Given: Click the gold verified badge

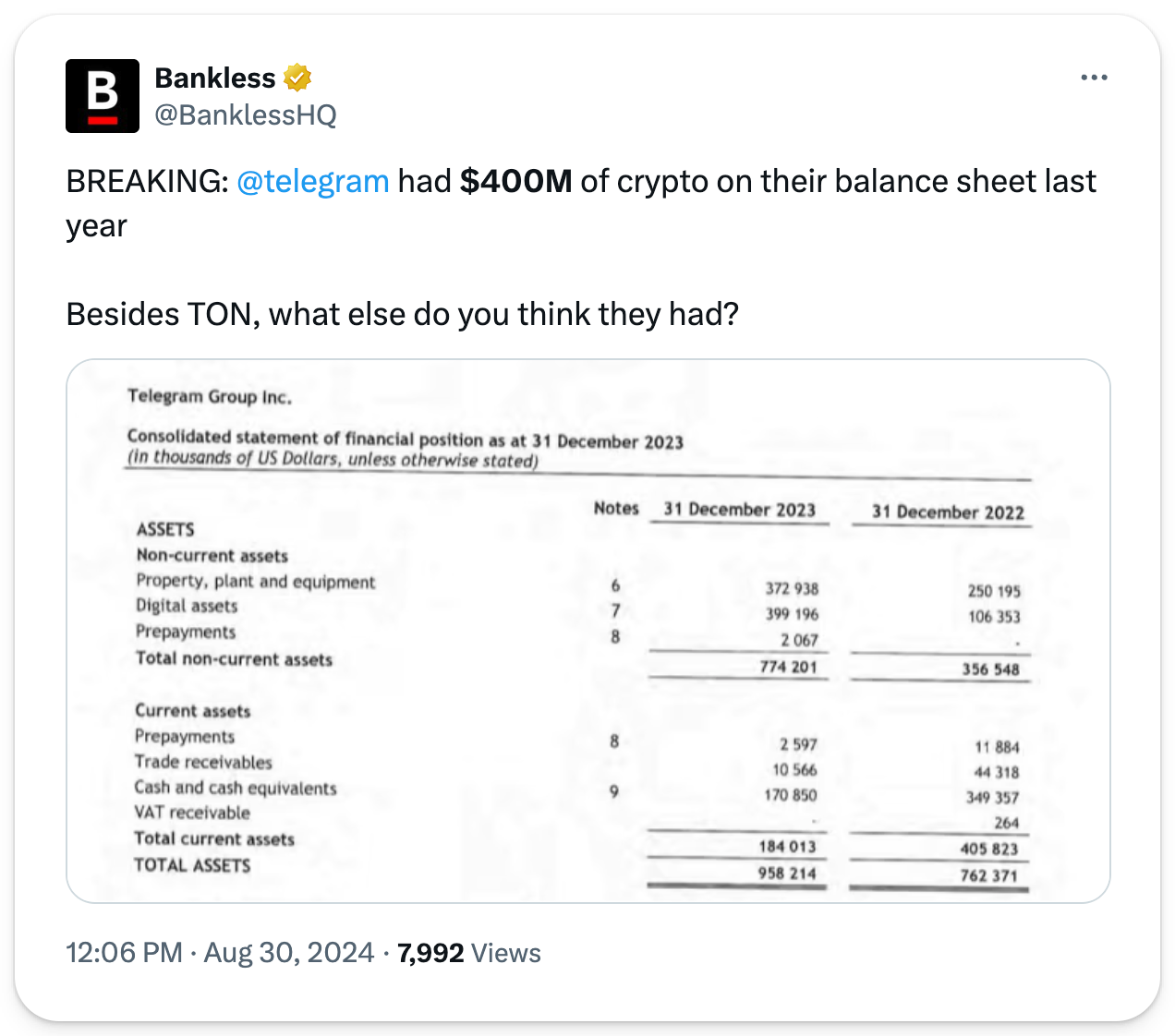Looking at the screenshot, I should point(297,78).
